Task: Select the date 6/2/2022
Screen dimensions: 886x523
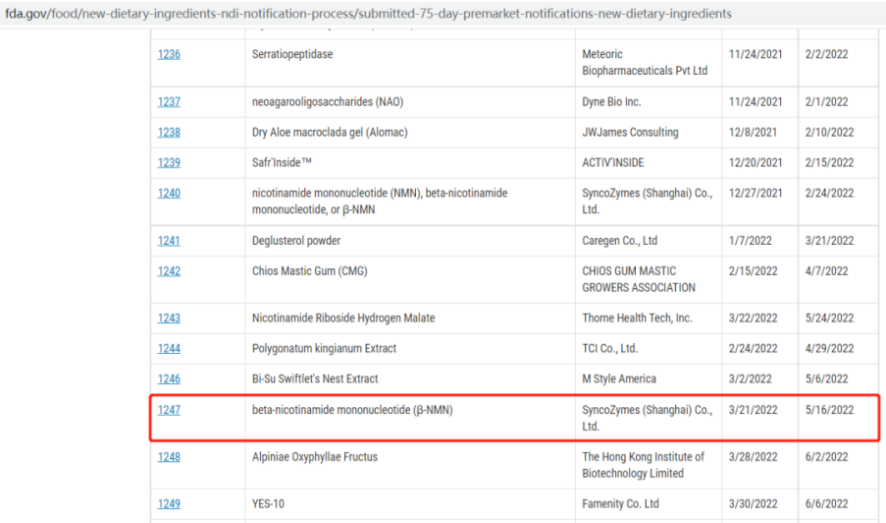Action: [x=827, y=457]
